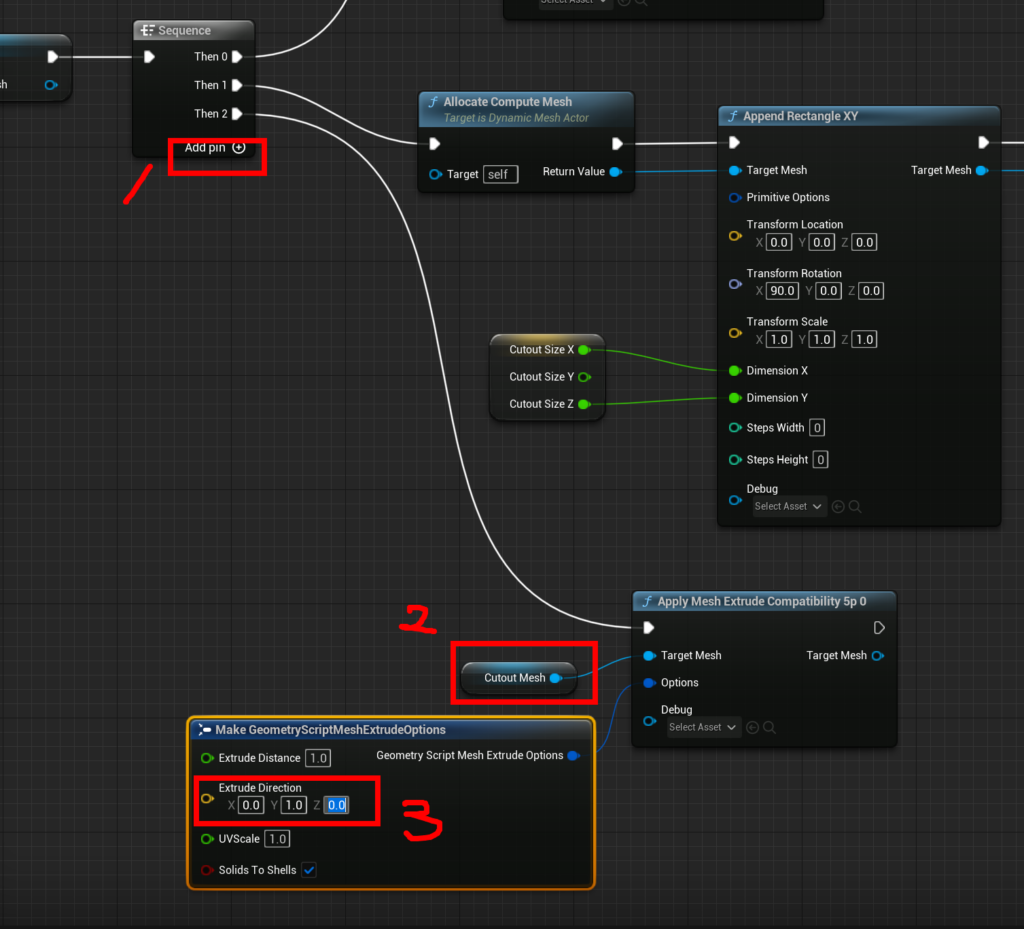Open Select Asset dropdown in Apply Mesh Extrude
This screenshot has height=929, width=1024.
click(703, 727)
